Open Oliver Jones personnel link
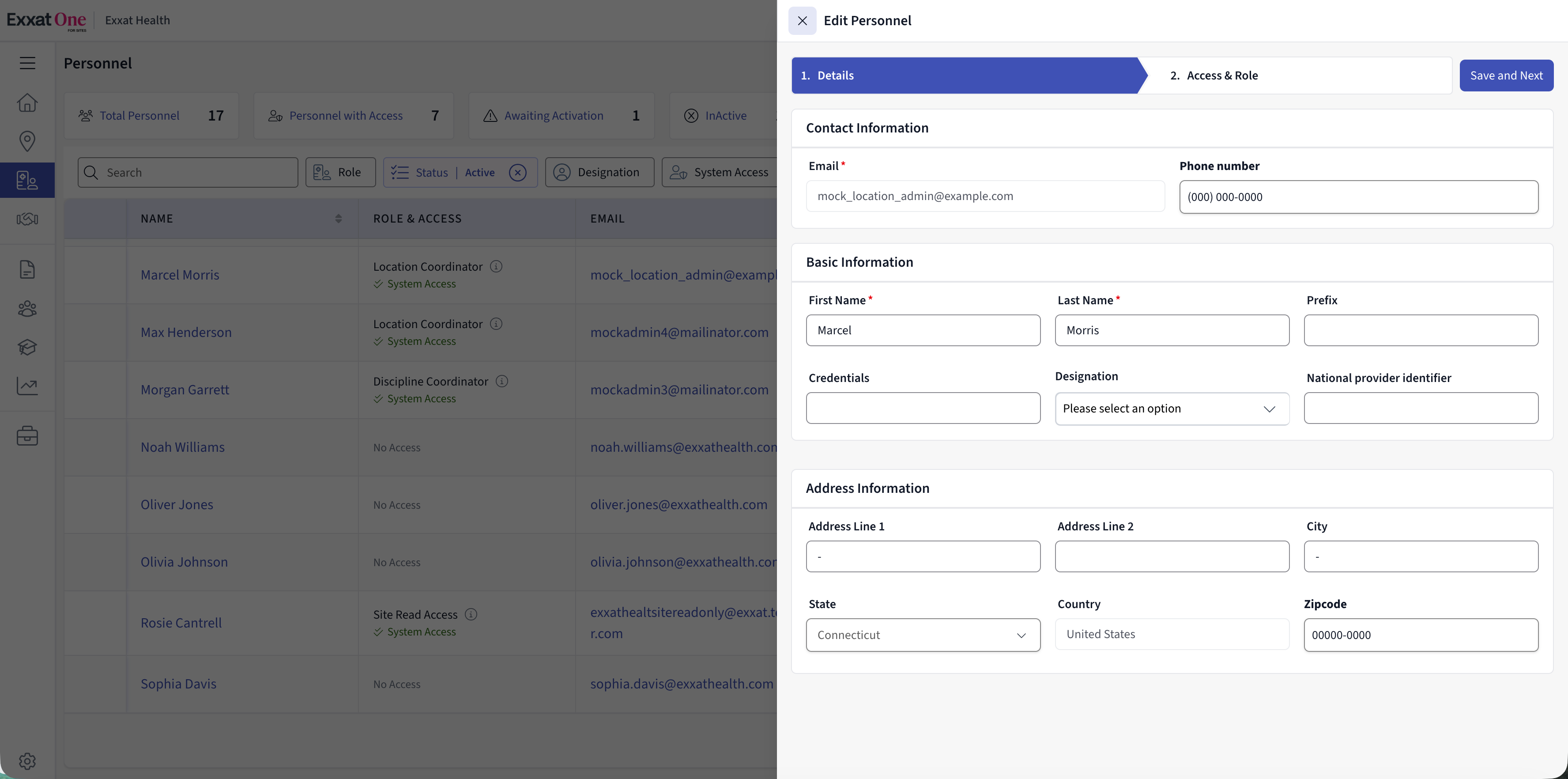The image size is (1568, 779). (177, 505)
